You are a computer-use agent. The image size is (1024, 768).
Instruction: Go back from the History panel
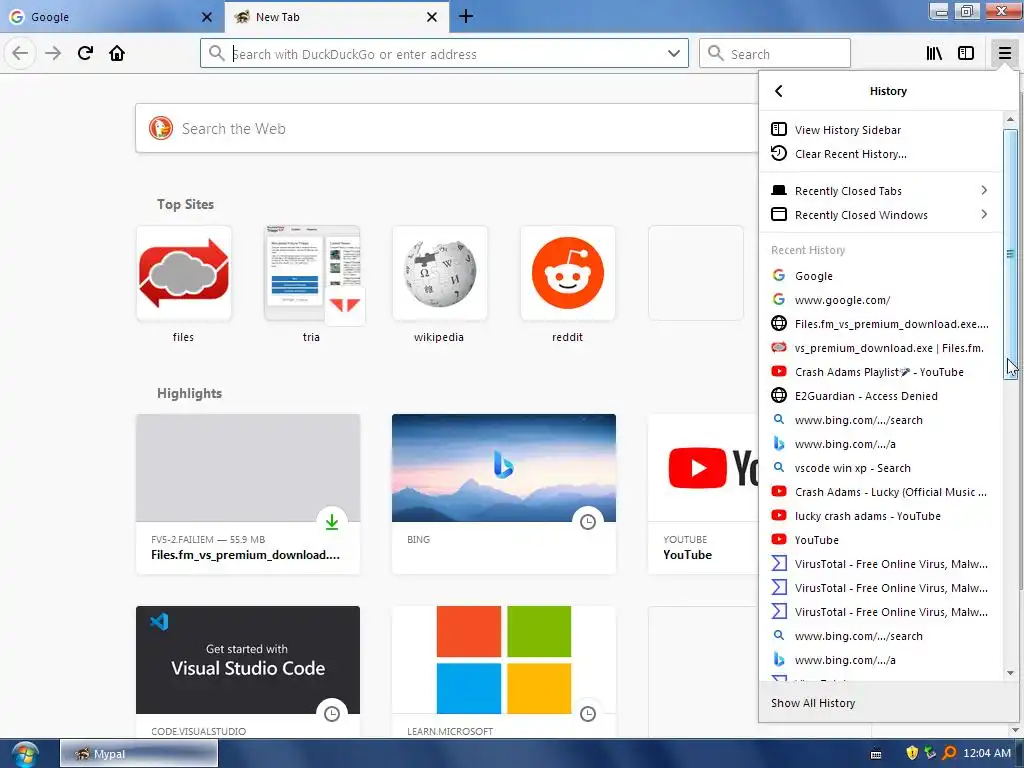click(x=778, y=91)
